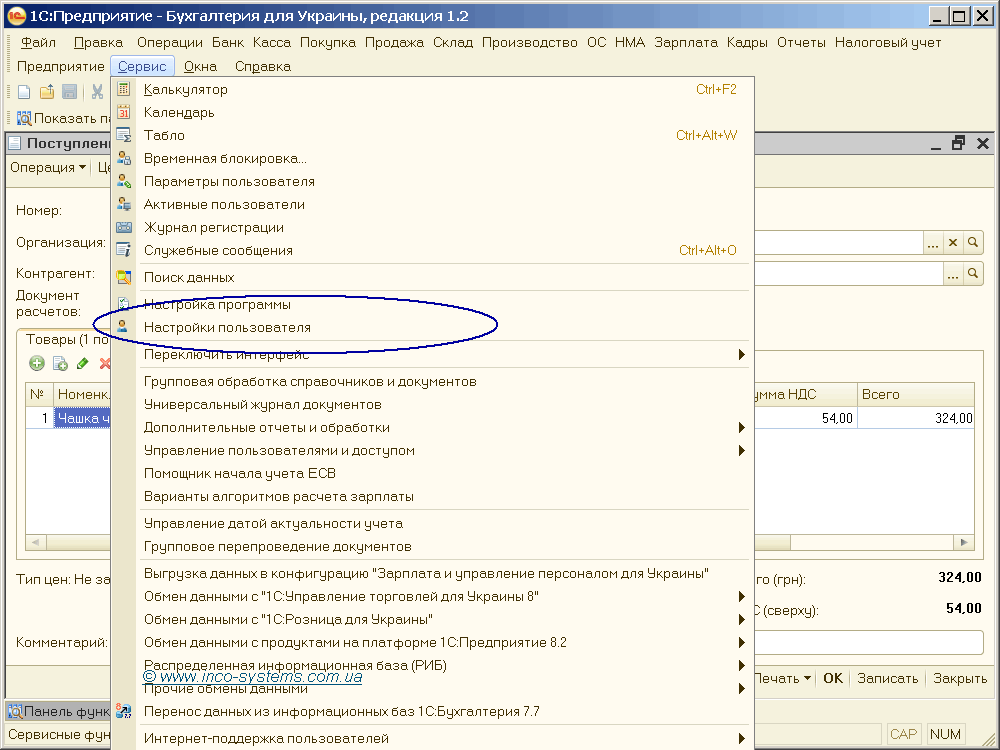The height and width of the screenshot is (750, 1000).
Task: Open Активные пользователи
Action: (x=433, y=204)
